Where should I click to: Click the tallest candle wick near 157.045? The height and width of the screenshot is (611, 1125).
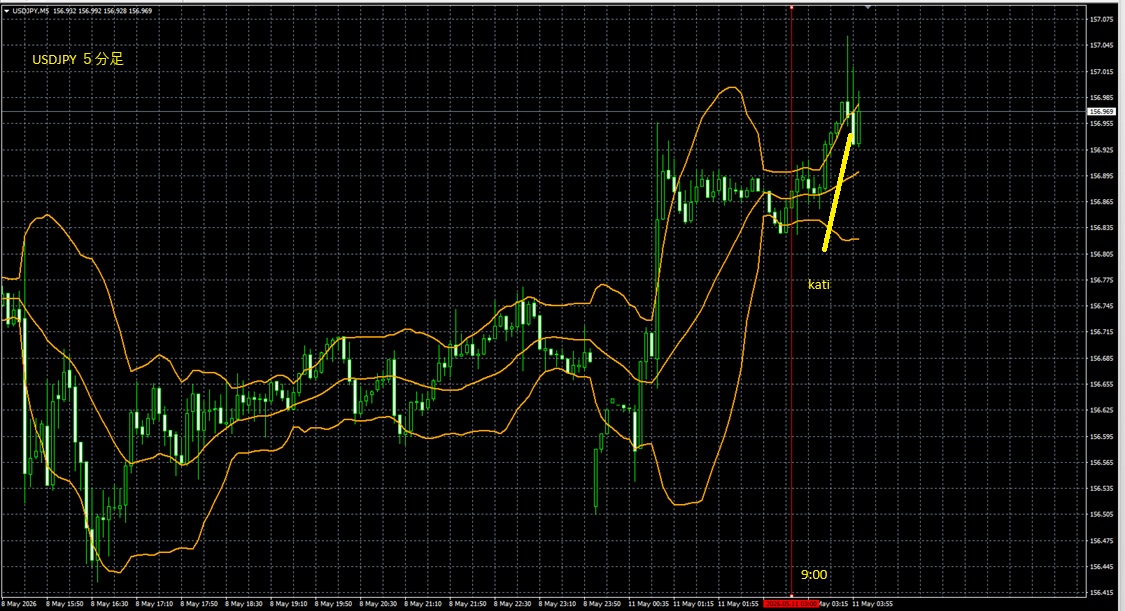(847, 68)
